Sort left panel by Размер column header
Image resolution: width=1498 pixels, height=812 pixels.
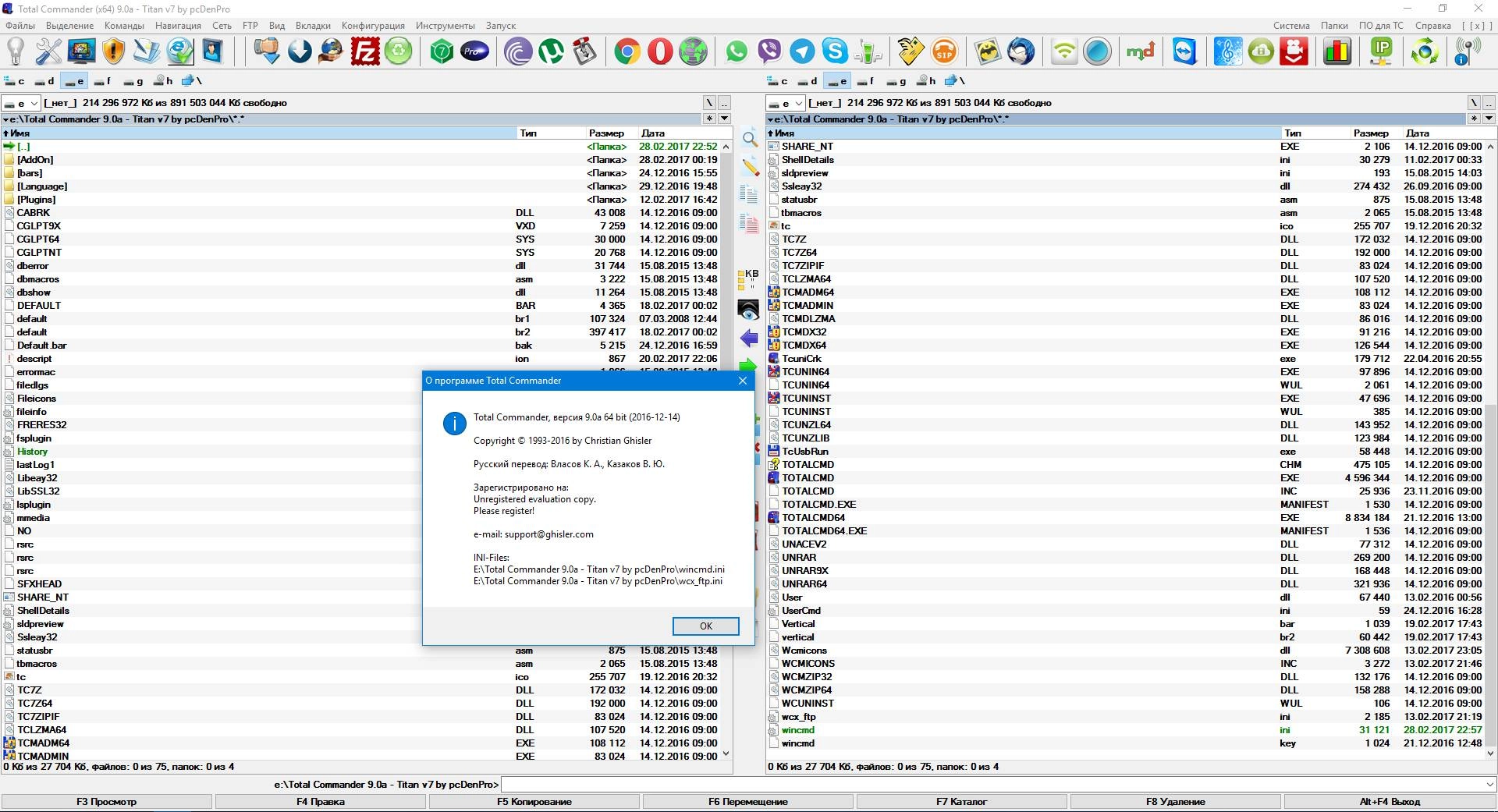tap(607, 133)
